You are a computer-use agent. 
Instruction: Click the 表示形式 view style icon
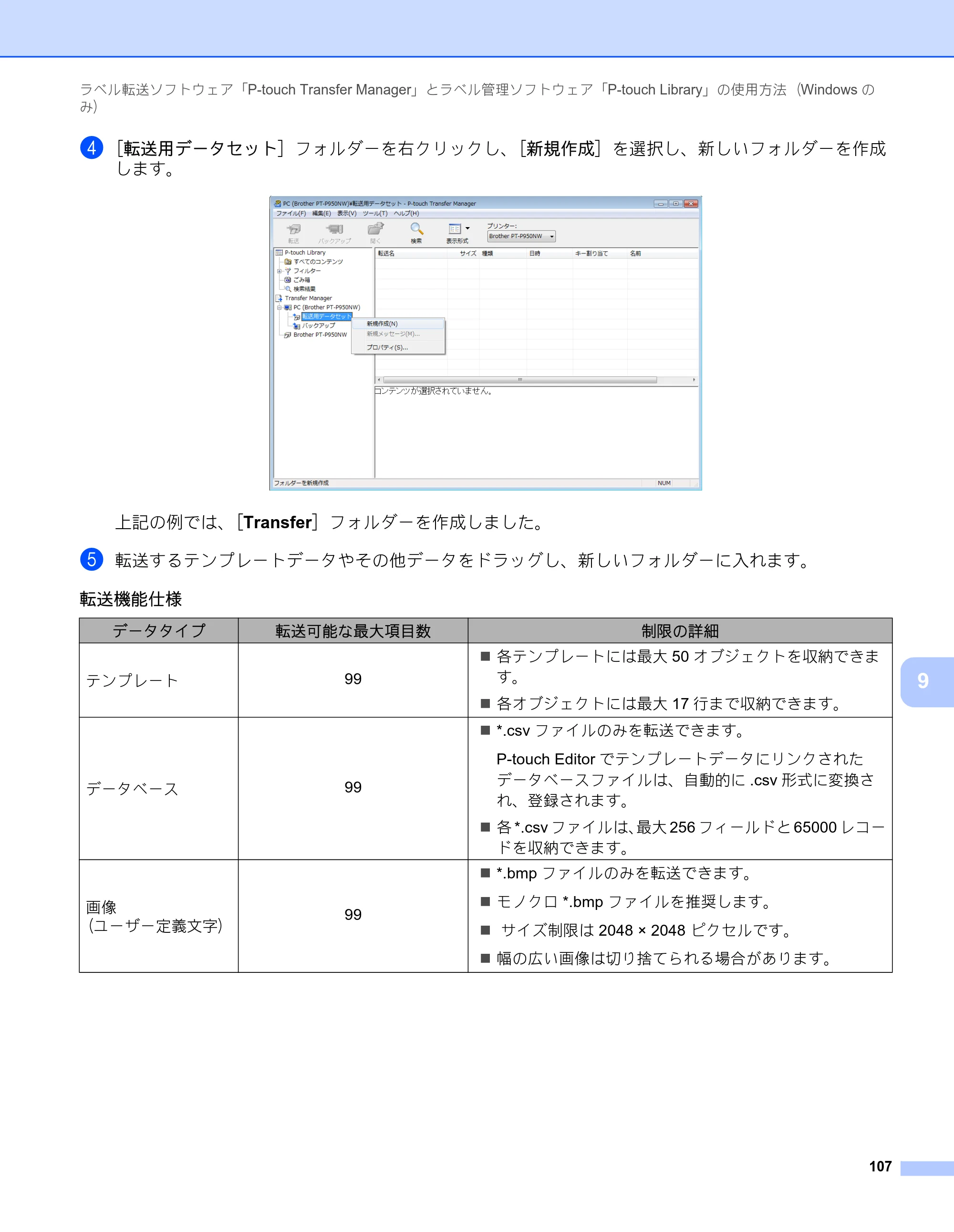pos(455,229)
